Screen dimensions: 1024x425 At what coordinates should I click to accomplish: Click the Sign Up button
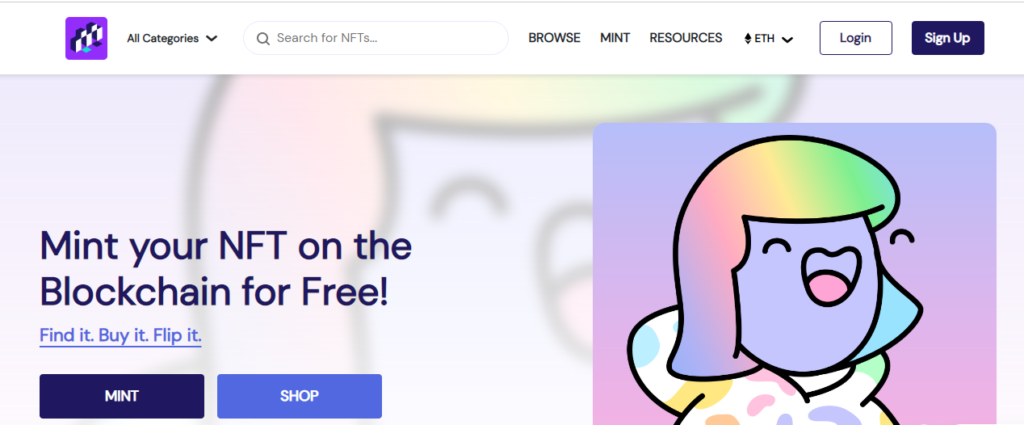pos(948,38)
